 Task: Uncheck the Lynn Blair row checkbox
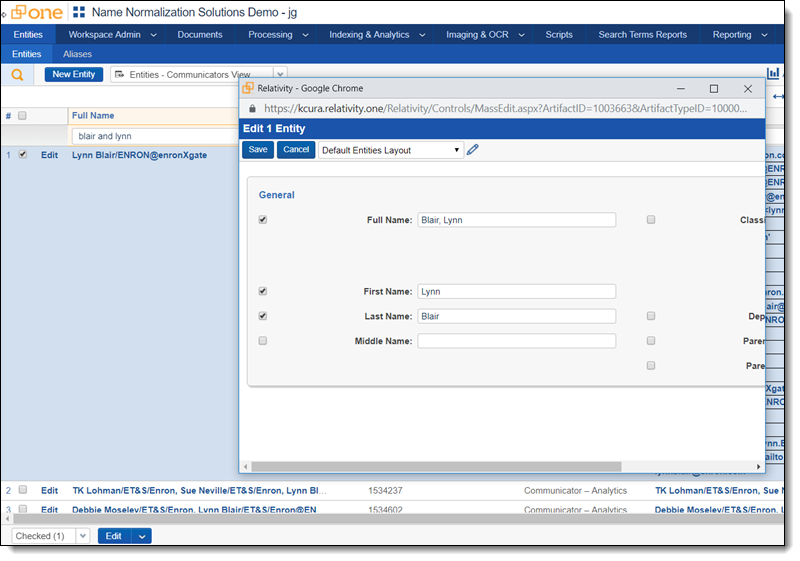pos(23,155)
